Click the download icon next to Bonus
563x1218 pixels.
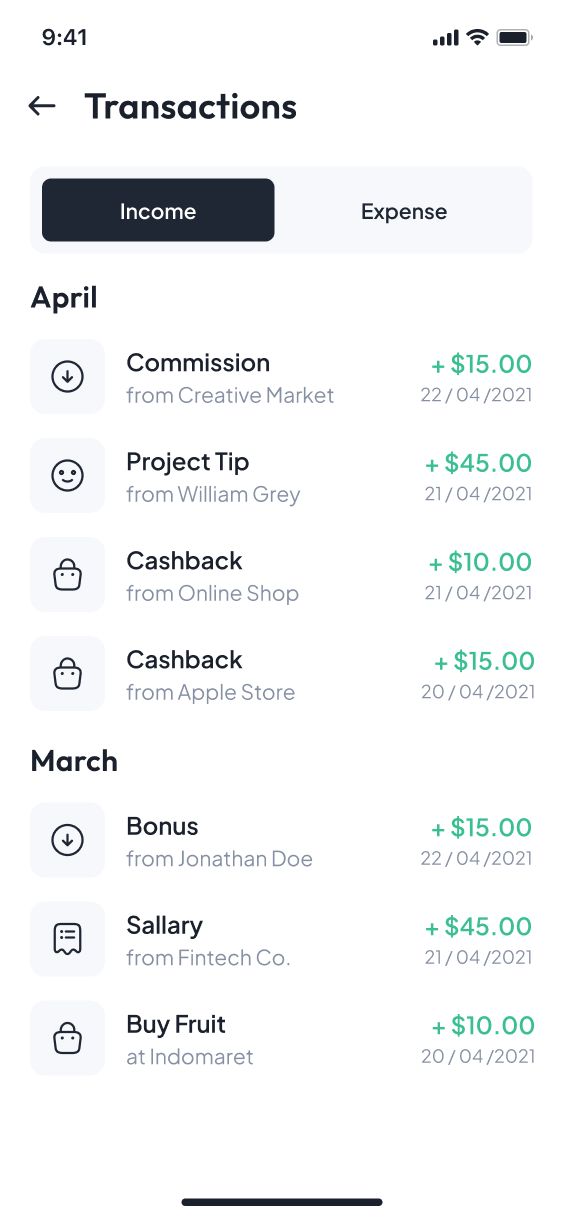67,840
